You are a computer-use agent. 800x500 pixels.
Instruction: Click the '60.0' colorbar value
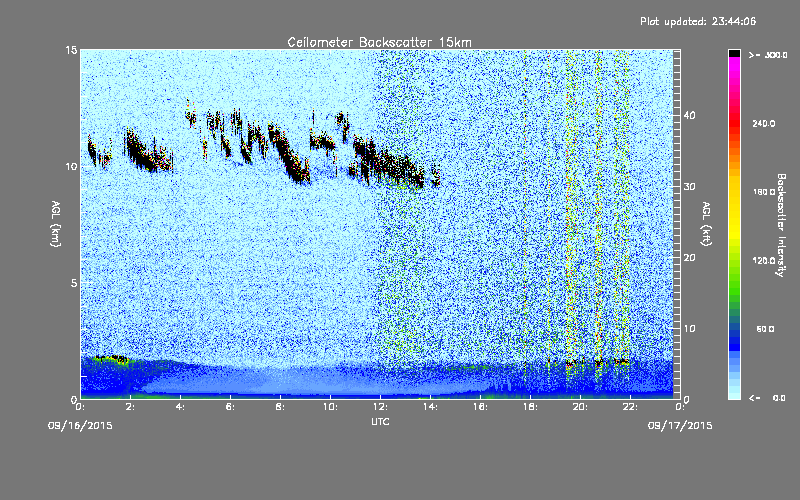765,329
